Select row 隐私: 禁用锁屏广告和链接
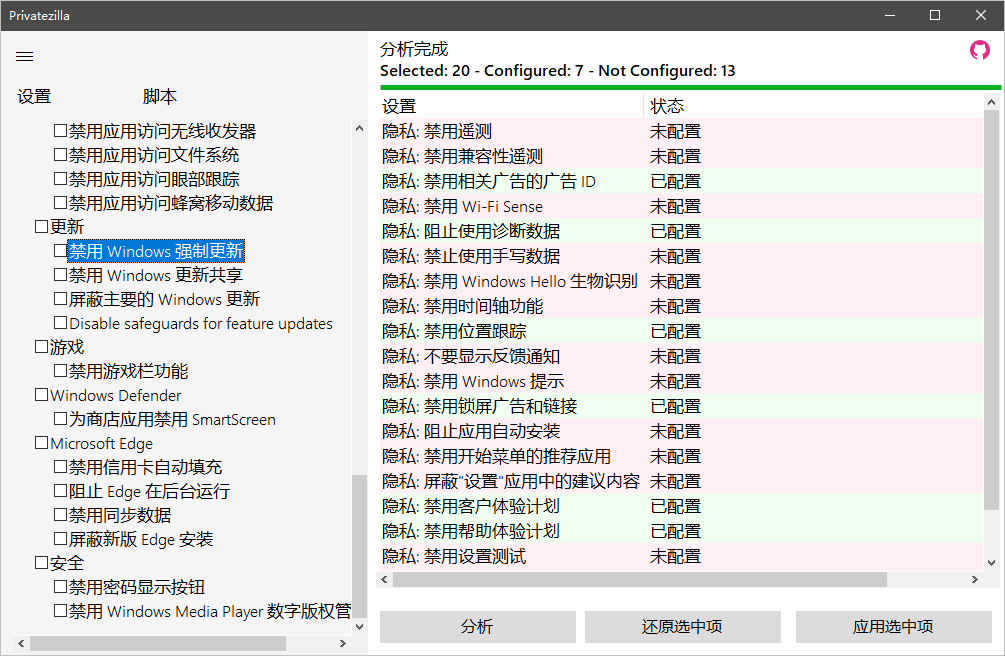Image resolution: width=1005 pixels, height=656 pixels. (x=681, y=407)
